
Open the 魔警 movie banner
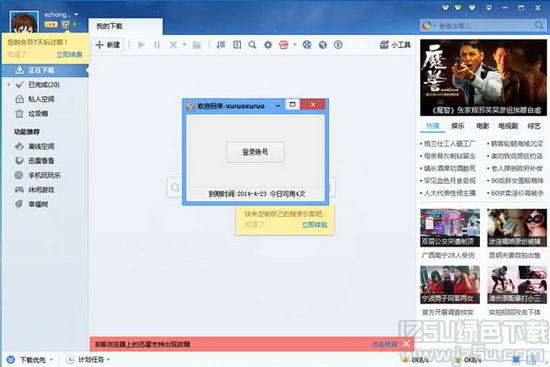point(483,78)
